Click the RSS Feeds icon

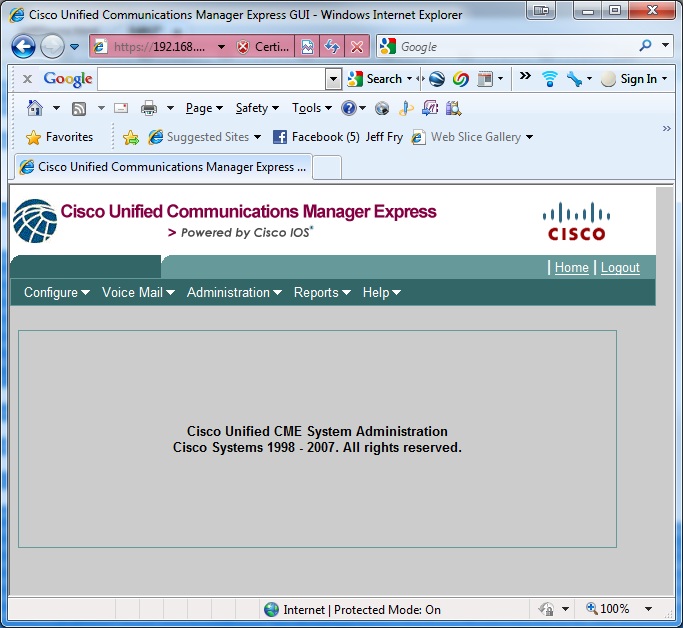tap(78, 108)
